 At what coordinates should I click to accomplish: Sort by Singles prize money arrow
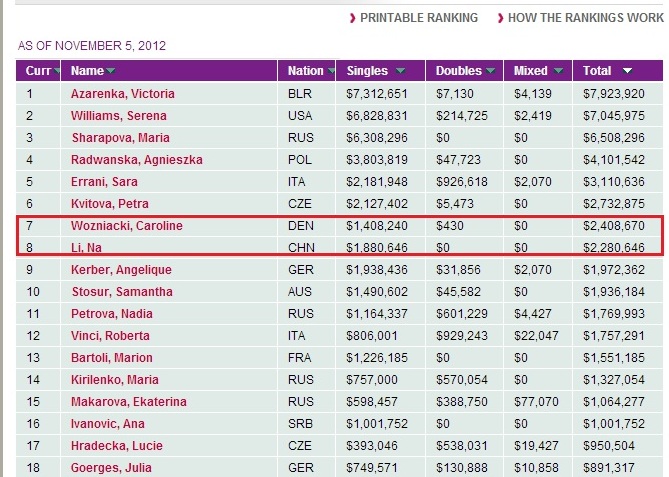tap(400, 71)
